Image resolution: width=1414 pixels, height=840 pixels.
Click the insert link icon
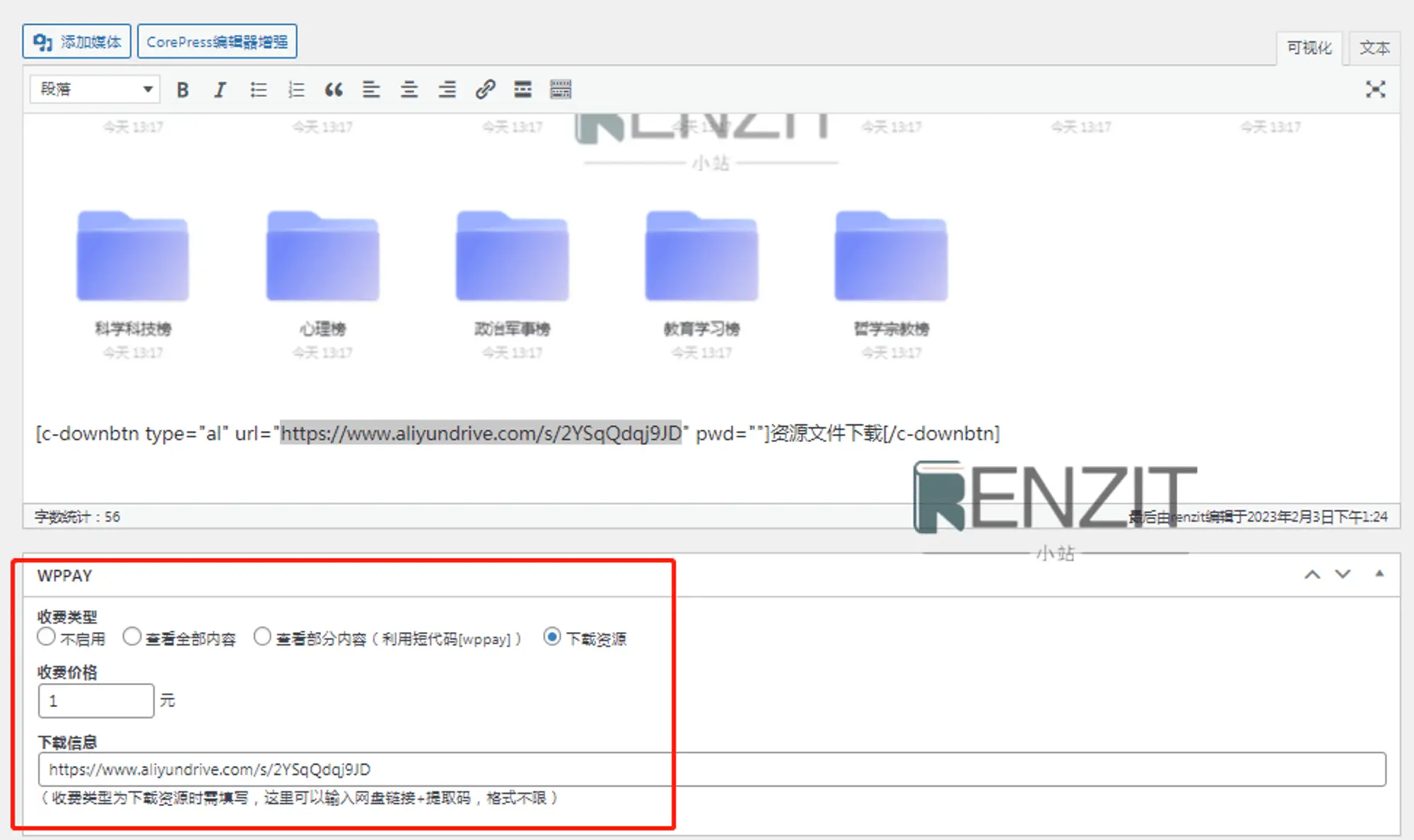click(x=485, y=90)
